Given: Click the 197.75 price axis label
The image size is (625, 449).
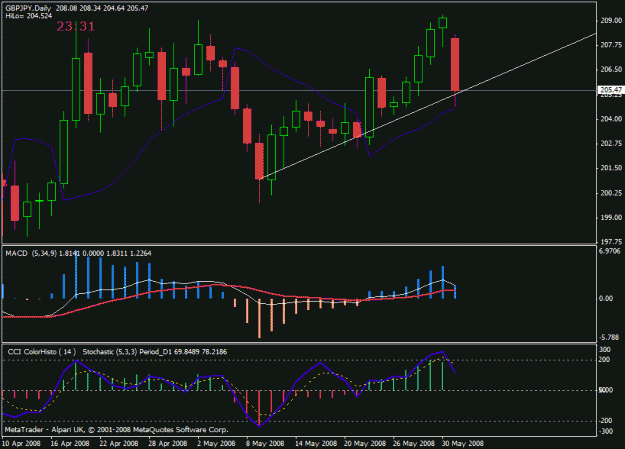Looking at the screenshot, I should [x=611, y=242].
